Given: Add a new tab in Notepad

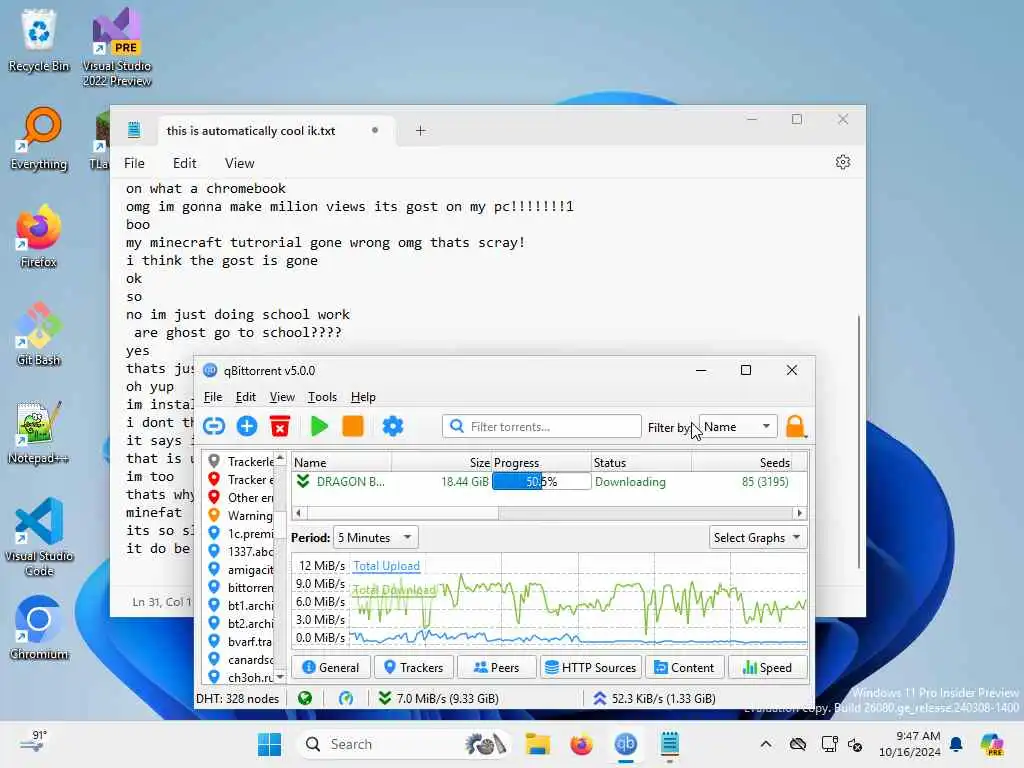Looking at the screenshot, I should (421, 131).
